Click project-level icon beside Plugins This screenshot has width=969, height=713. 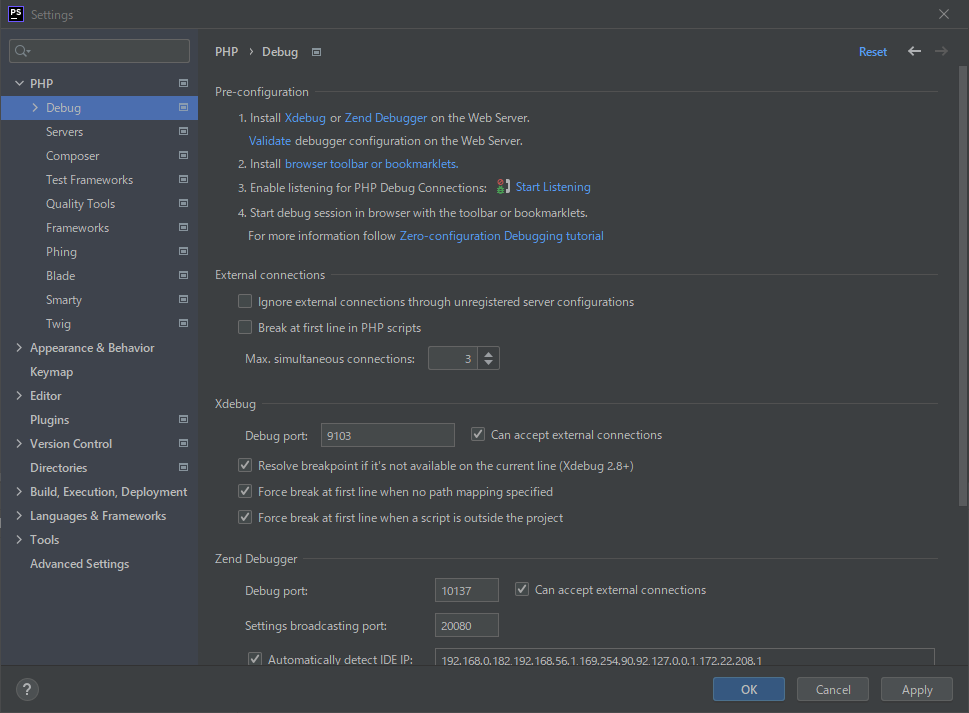coord(183,420)
